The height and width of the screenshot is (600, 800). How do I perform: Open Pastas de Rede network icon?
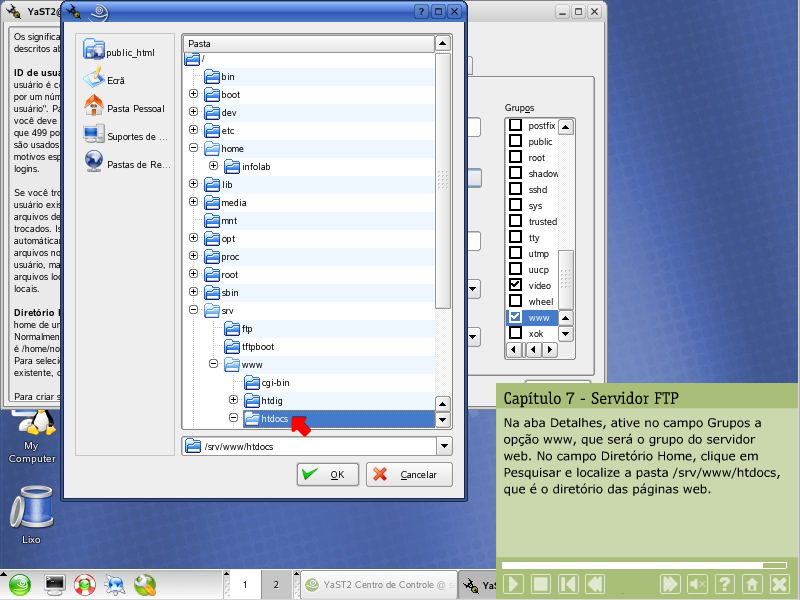pos(94,162)
